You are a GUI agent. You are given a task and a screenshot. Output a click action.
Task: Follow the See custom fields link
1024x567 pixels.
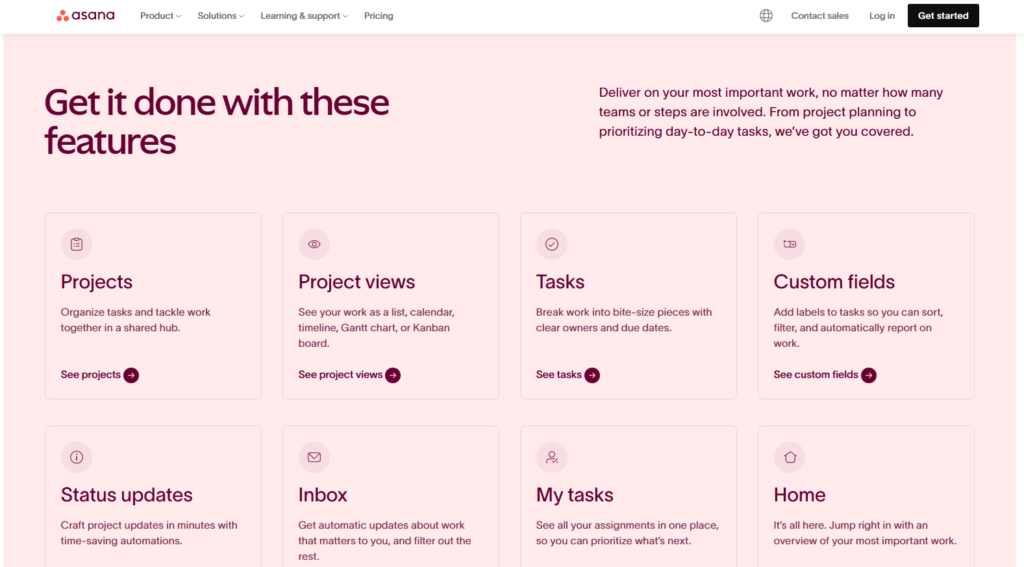pyautogui.click(x=824, y=375)
